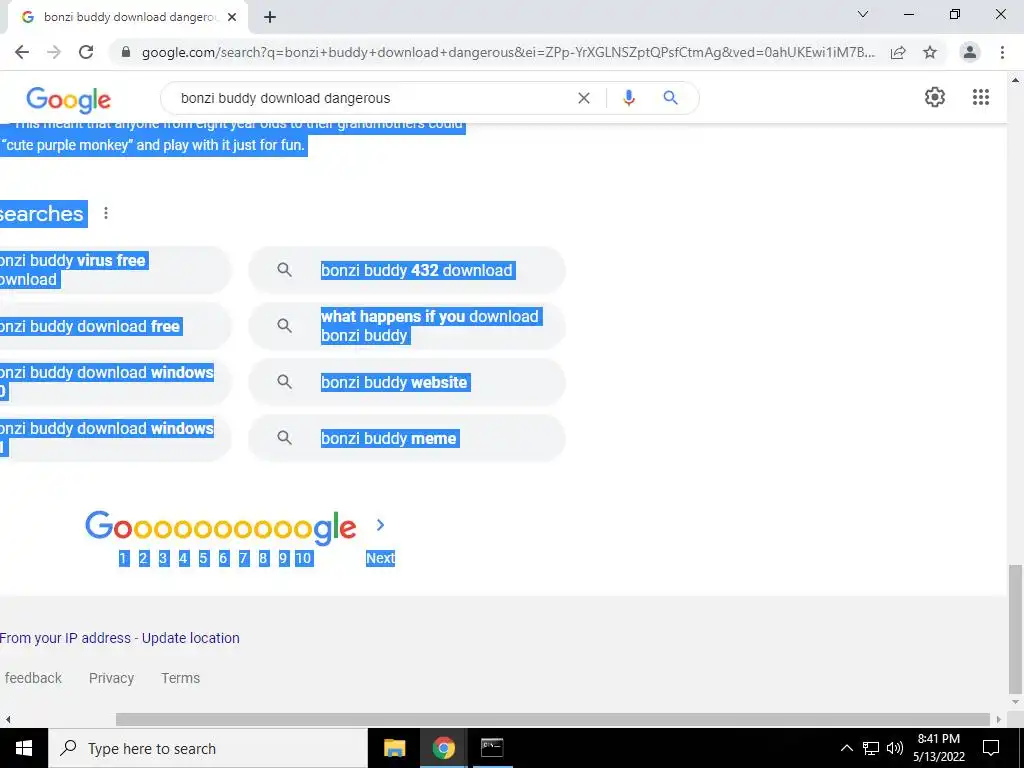Show hidden system tray icons
Viewport: 1024px width, 768px height.
pyautogui.click(x=846, y=748)
